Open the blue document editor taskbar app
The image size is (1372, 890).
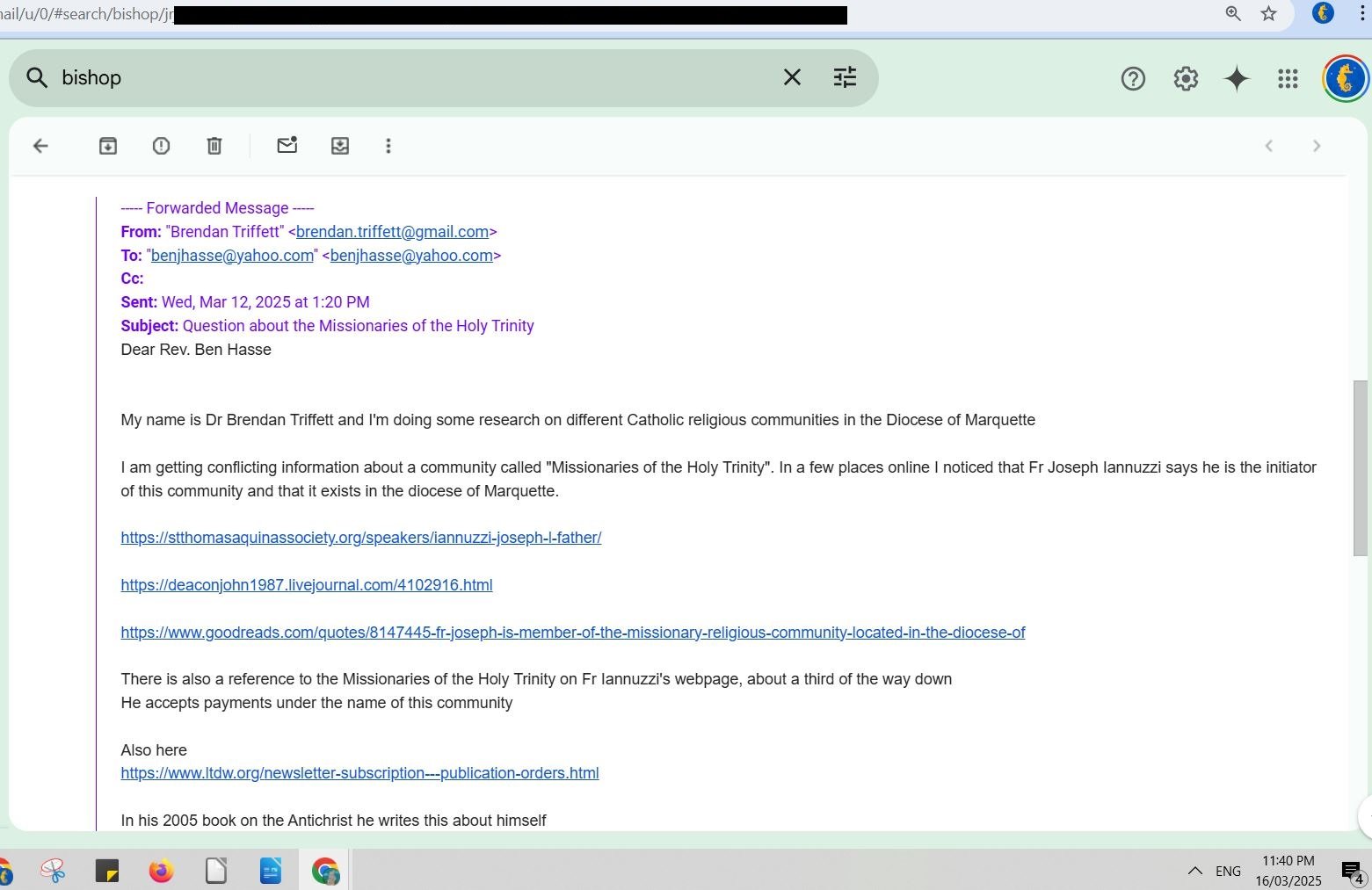271,871
